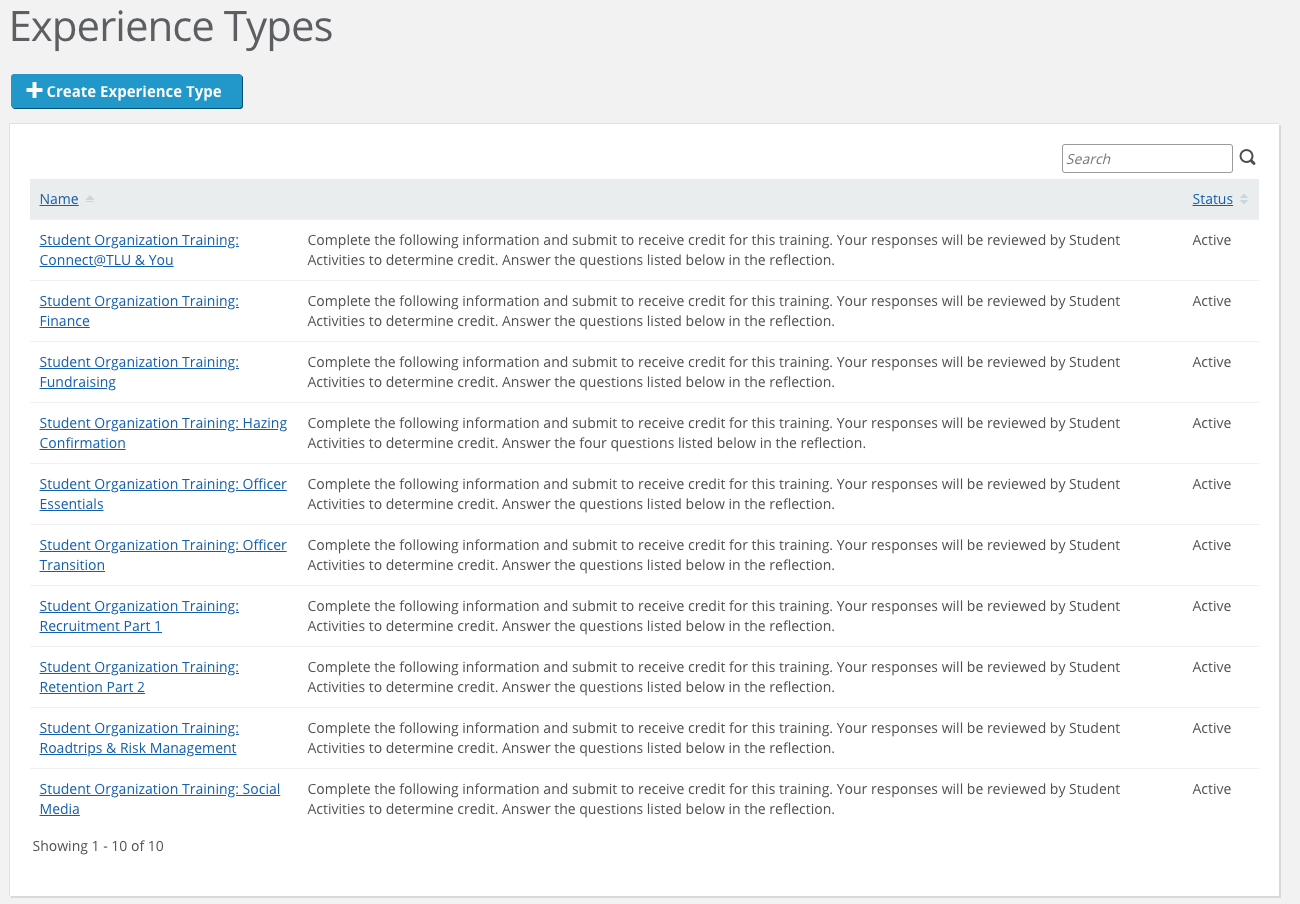This screenshot has width=1300, height=904.
Task: Click the description text in the Officer Essentials row
Action: pyautogui.click(x=714, y=494)
